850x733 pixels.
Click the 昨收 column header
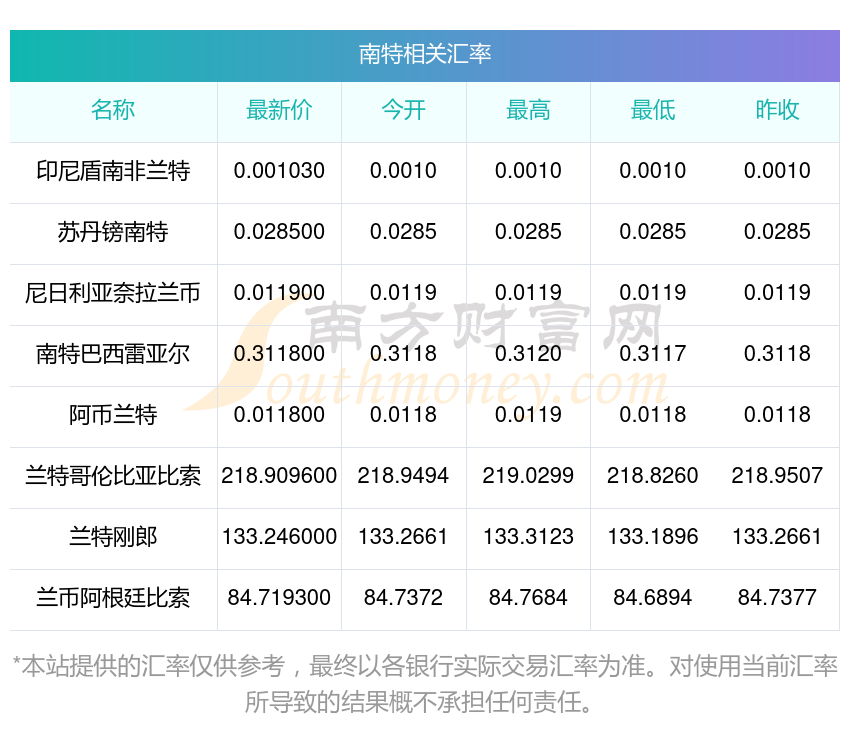(x=777, y=110)
